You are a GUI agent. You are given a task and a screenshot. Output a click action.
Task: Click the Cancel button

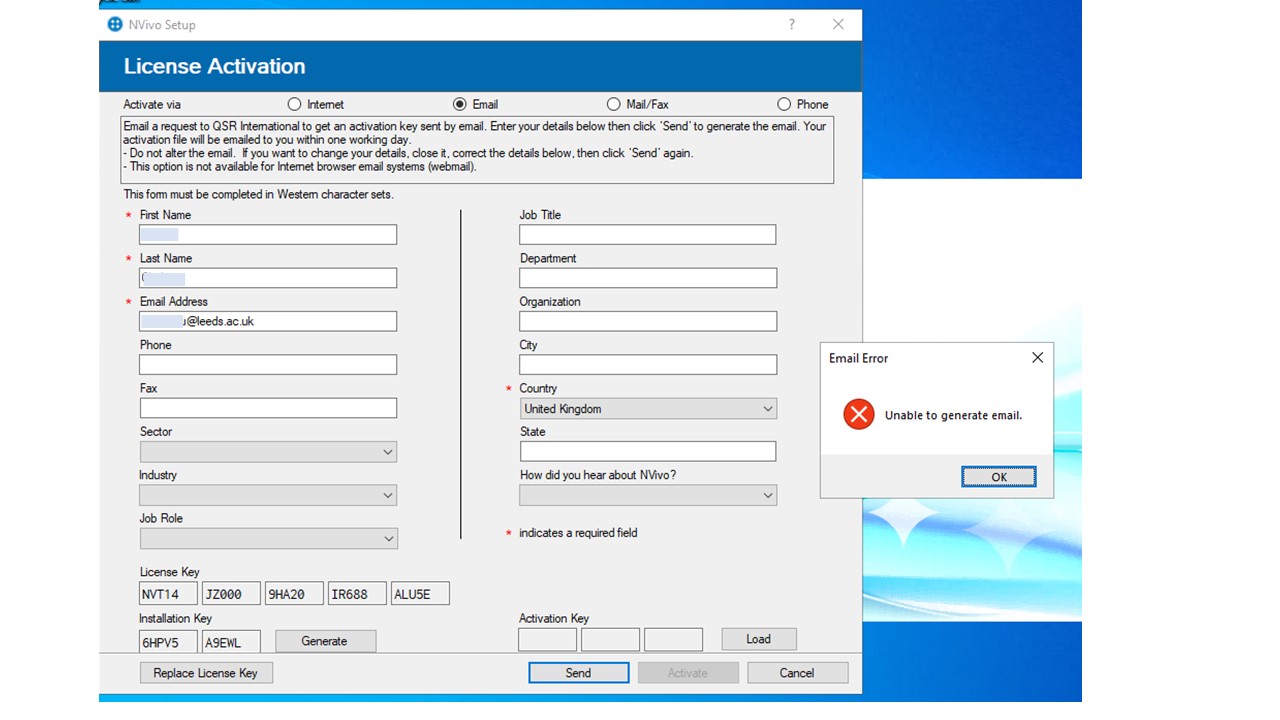point(797,673)
